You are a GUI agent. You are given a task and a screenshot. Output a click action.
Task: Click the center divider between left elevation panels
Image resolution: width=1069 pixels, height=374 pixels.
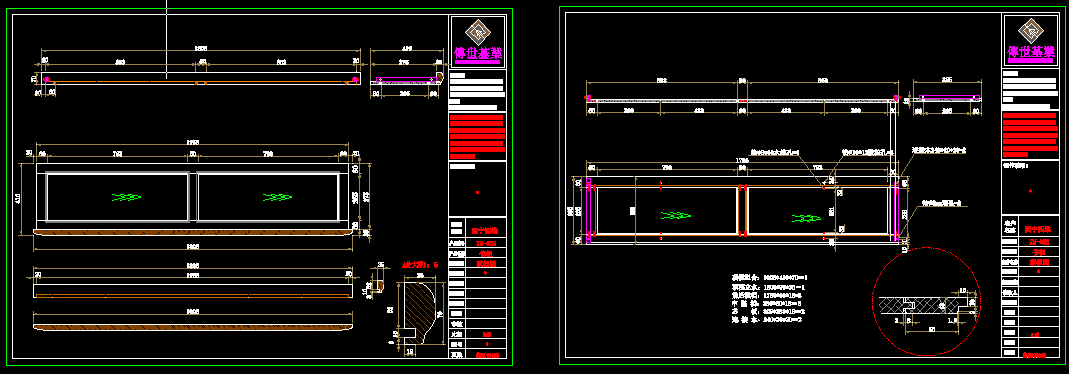(193, 197)
